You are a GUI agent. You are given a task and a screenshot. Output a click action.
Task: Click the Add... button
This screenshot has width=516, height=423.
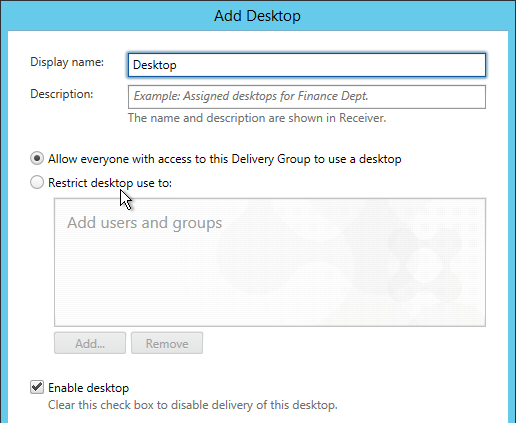pyautogui.click(x=90, y=343)
